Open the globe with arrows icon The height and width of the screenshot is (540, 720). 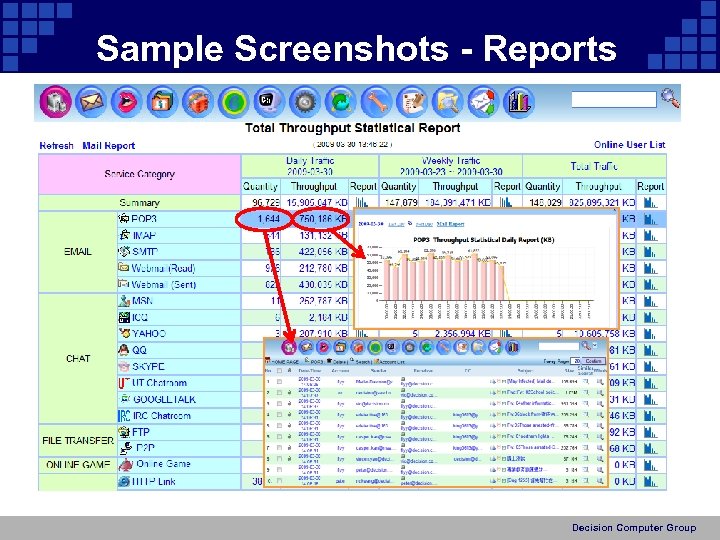[x=340, y=101]
